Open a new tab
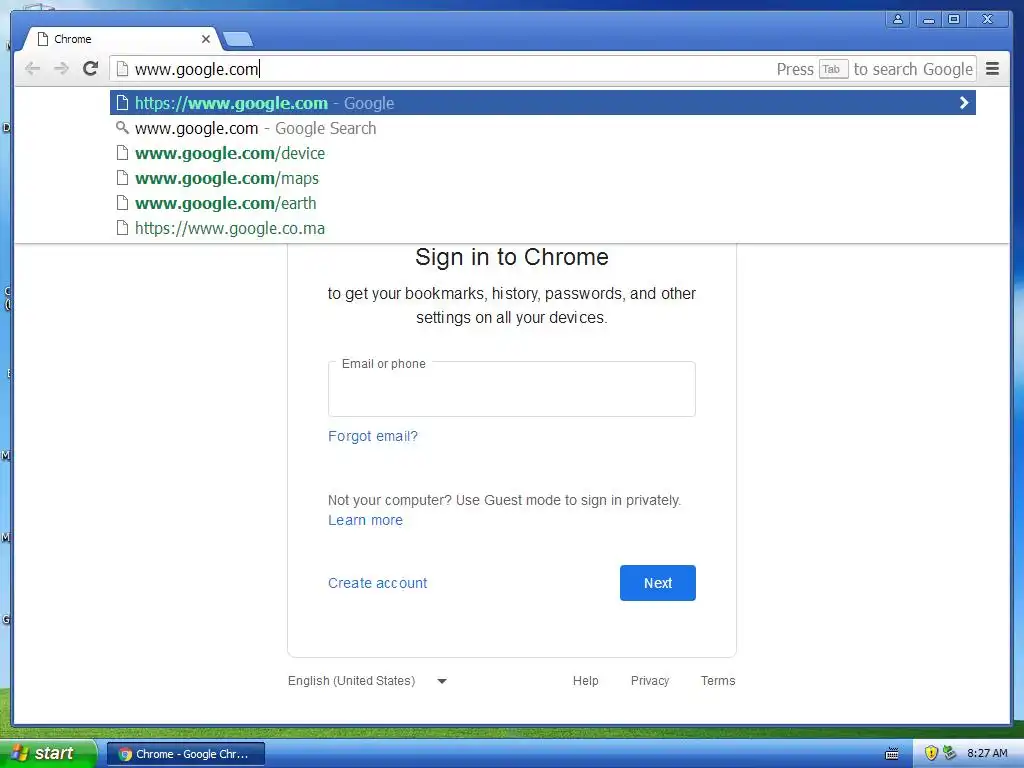The height and width of the screenshot is (768, 1024). coord(238,40)
